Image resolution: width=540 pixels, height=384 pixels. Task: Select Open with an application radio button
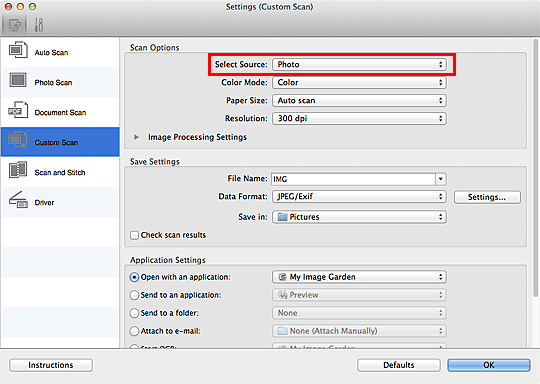pyautogui.click(x=134, y=277)
